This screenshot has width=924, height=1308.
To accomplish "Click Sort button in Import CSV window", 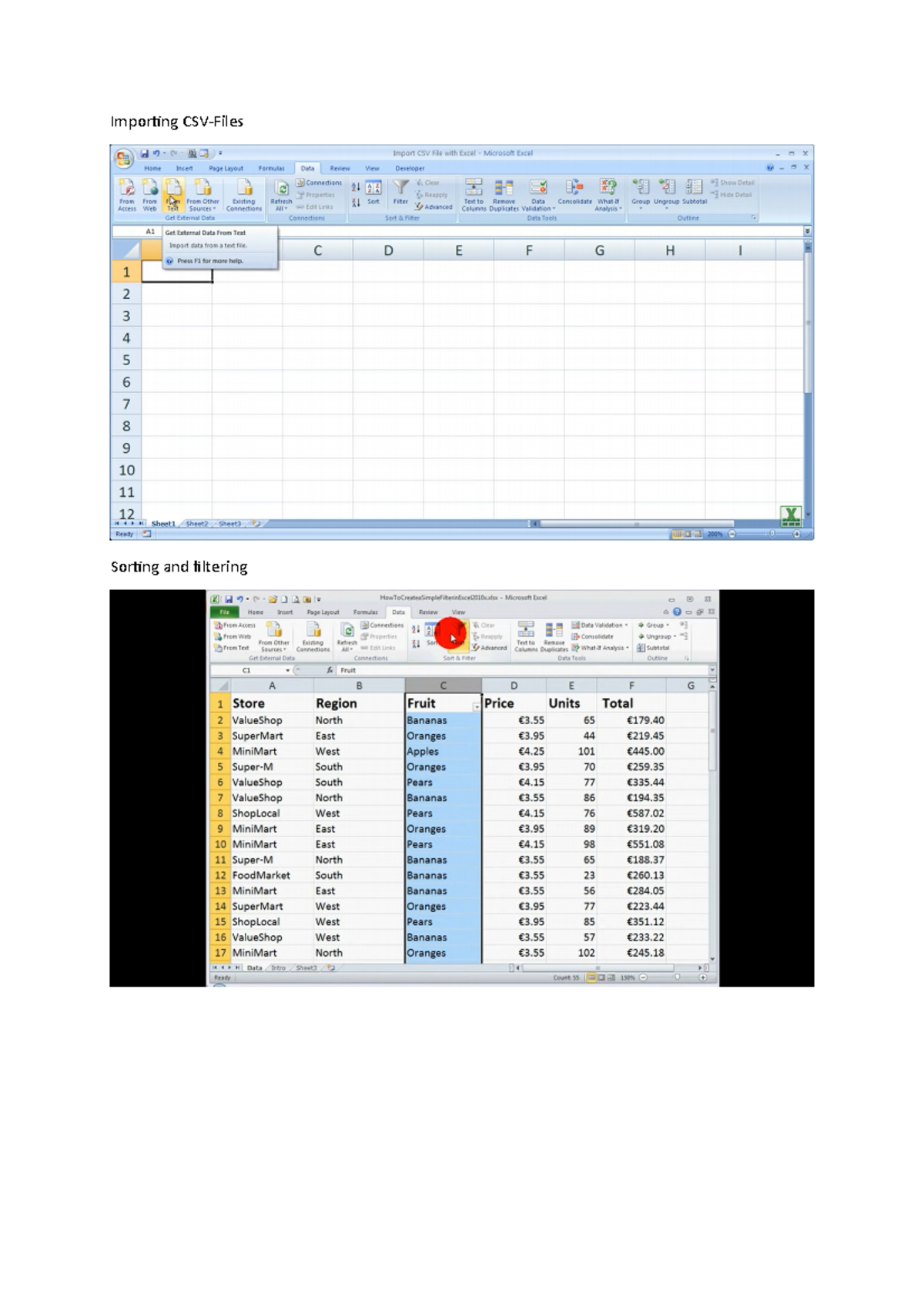I will point(373,193).
